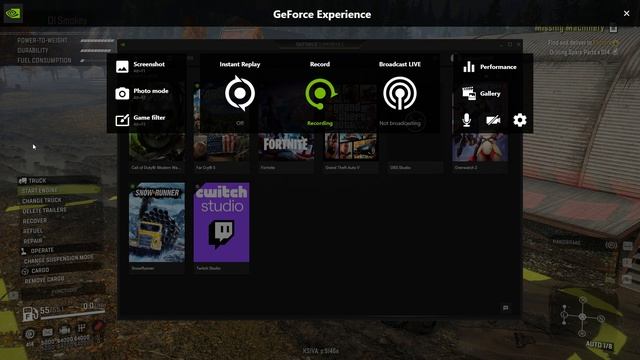Toggle the Instant Replay circular icon
This screenshot has width=640, height=360.
click(240, 93)
